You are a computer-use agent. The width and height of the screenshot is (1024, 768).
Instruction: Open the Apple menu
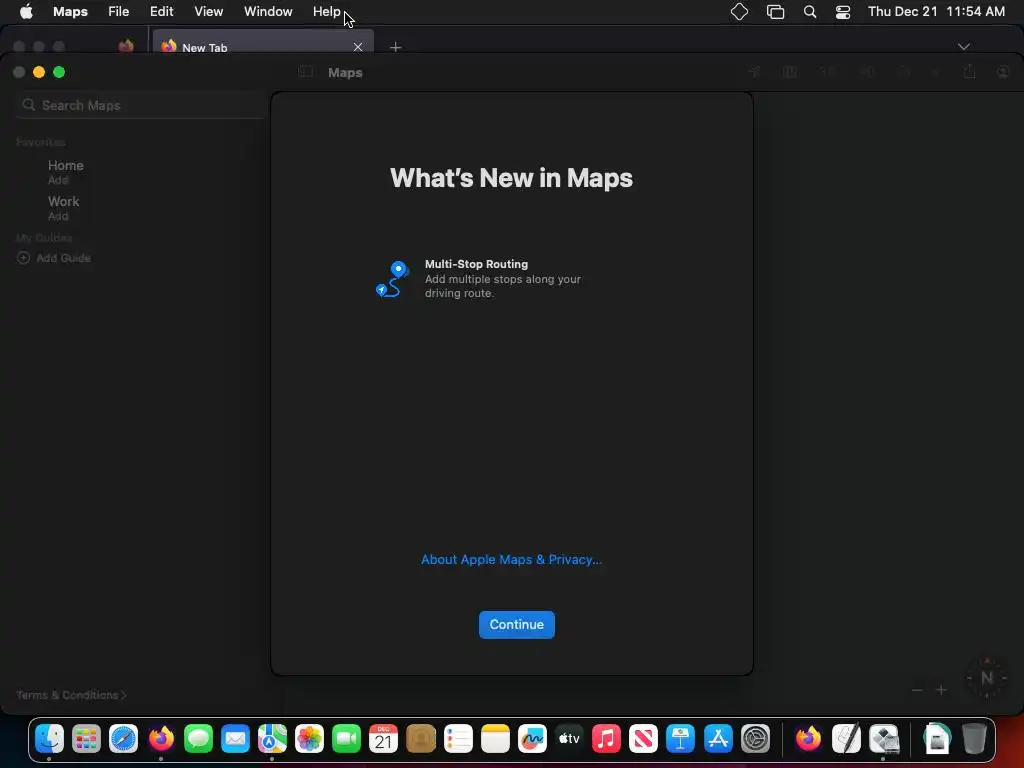coord(26,12)
